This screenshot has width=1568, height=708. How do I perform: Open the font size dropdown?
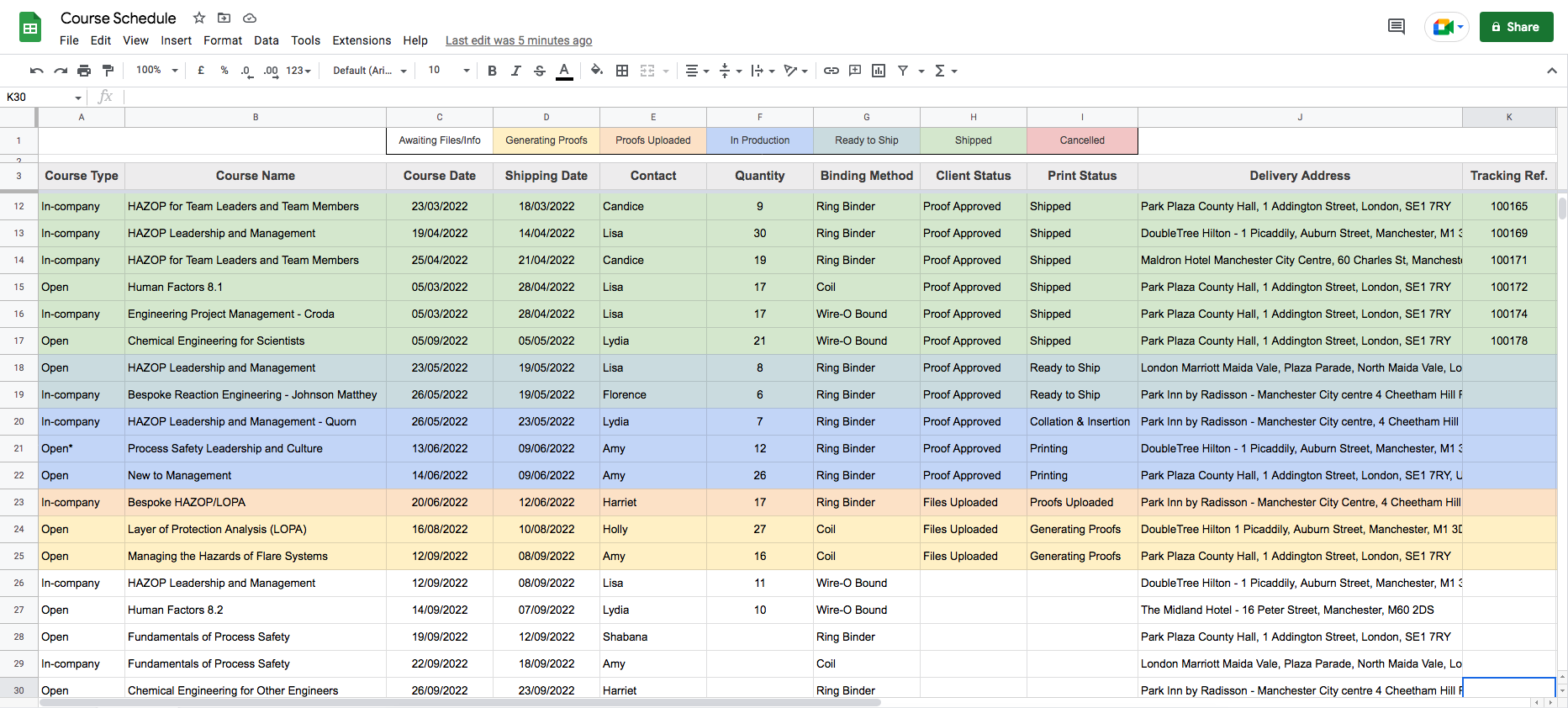pyautogui.click(x=449, y=71)
